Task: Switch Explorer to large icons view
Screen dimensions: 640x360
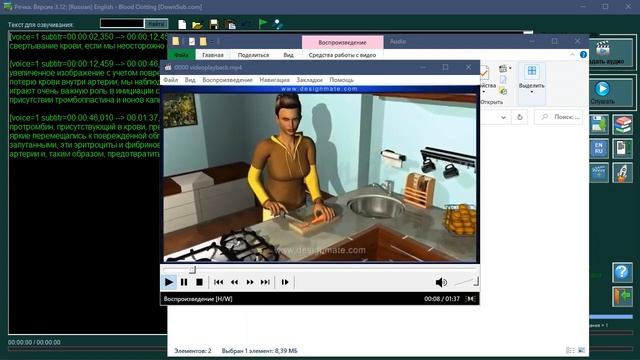Action: click(581, 350)
